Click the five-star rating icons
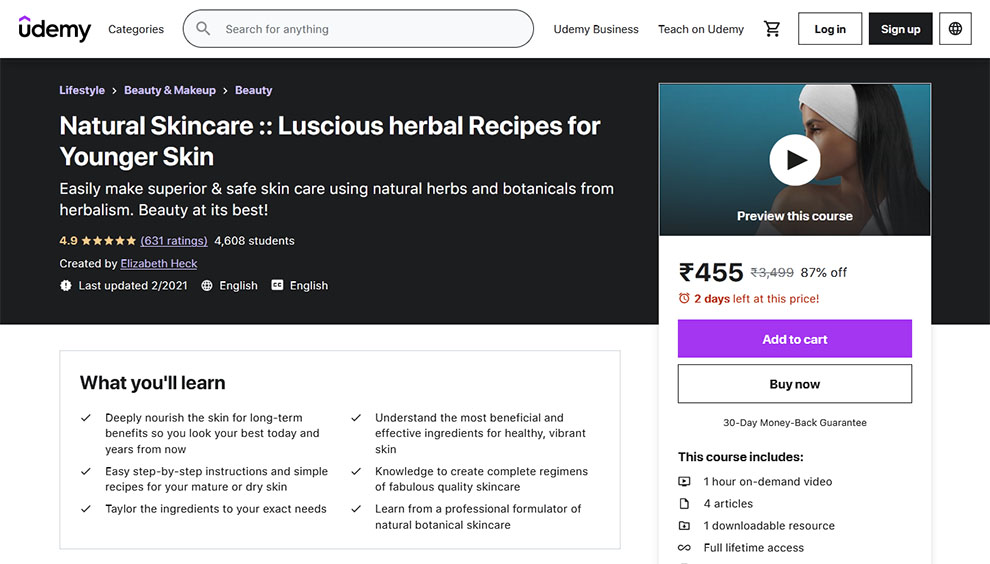 109,241
